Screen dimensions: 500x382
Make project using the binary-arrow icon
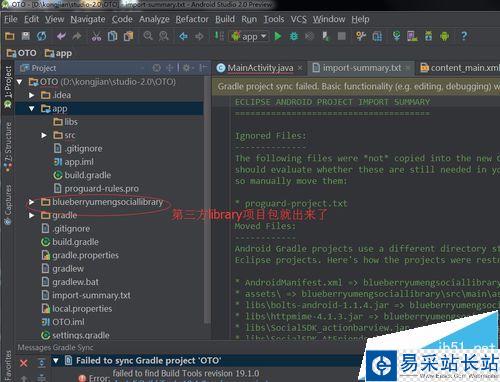219,36
